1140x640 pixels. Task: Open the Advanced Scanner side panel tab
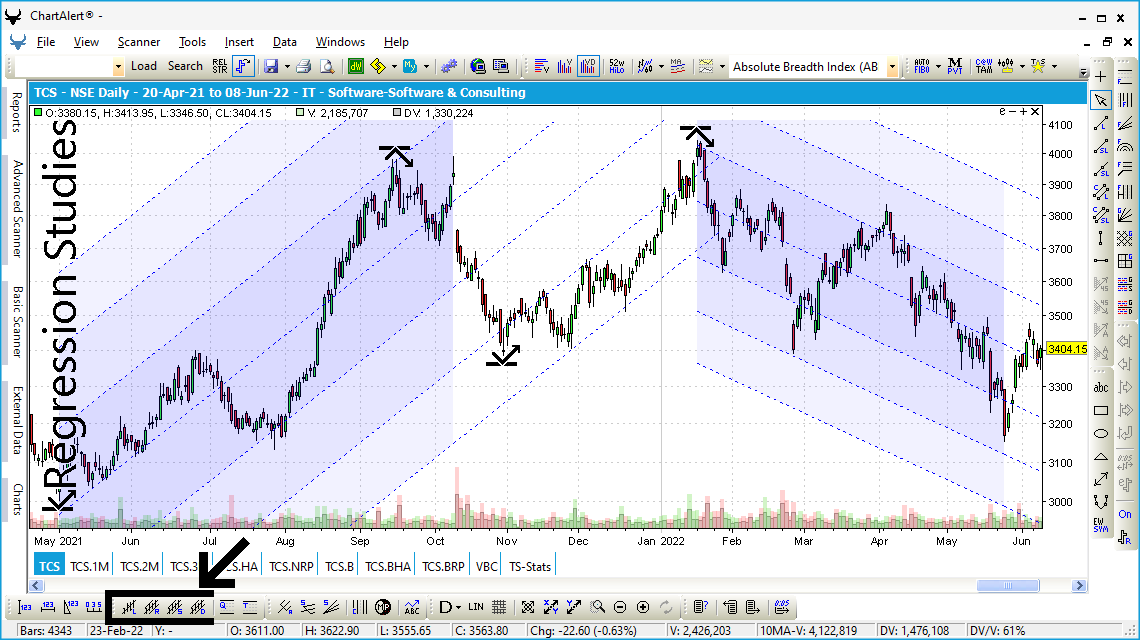(16, 209)
